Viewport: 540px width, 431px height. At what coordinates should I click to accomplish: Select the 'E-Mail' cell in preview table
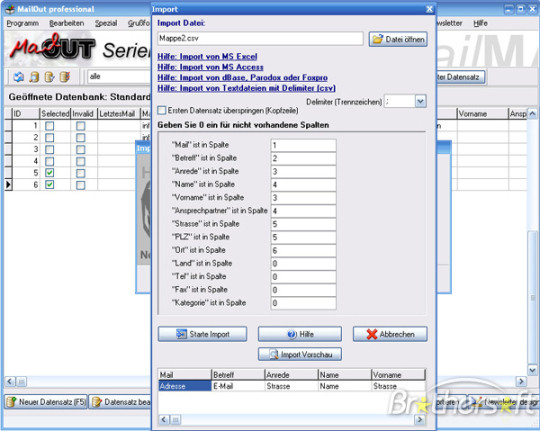[238, 386]
